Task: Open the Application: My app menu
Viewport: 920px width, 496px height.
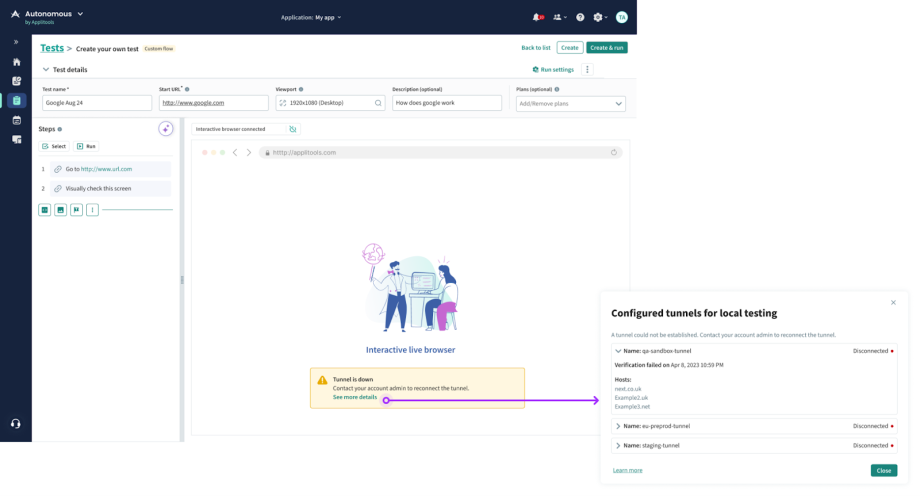Action: (x=311, y=17)
